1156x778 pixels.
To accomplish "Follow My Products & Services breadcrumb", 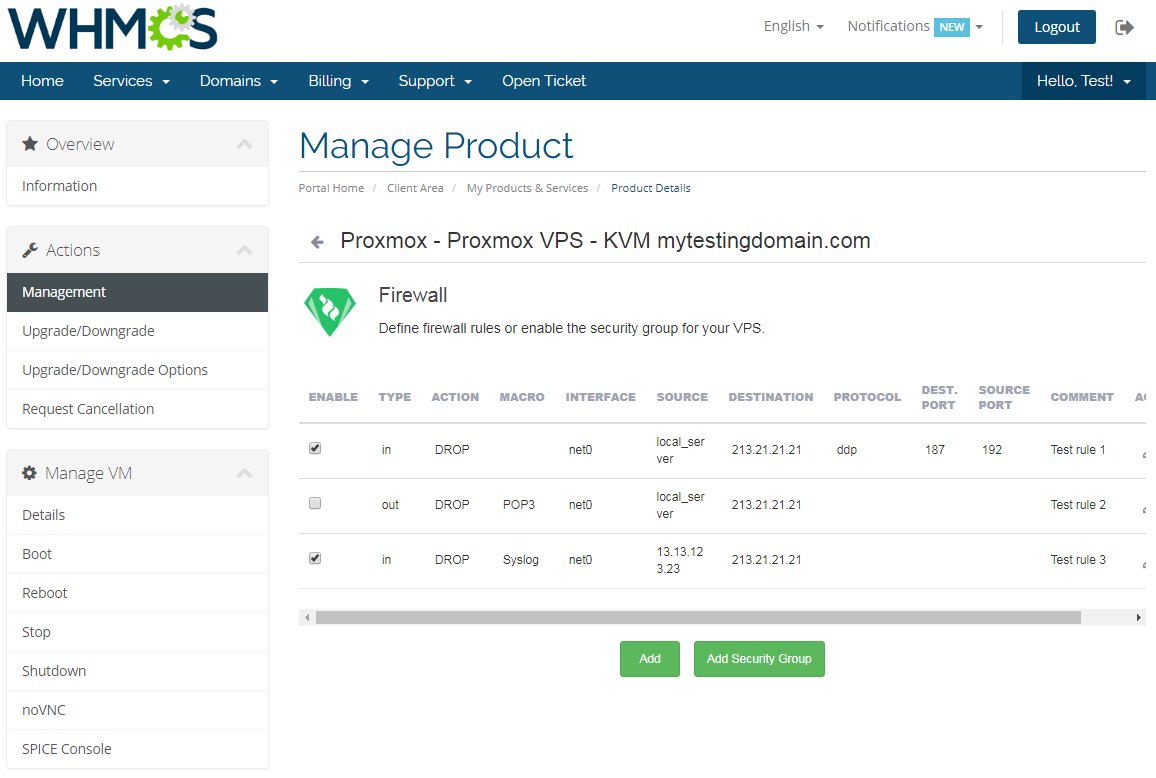I will [527, 188].
